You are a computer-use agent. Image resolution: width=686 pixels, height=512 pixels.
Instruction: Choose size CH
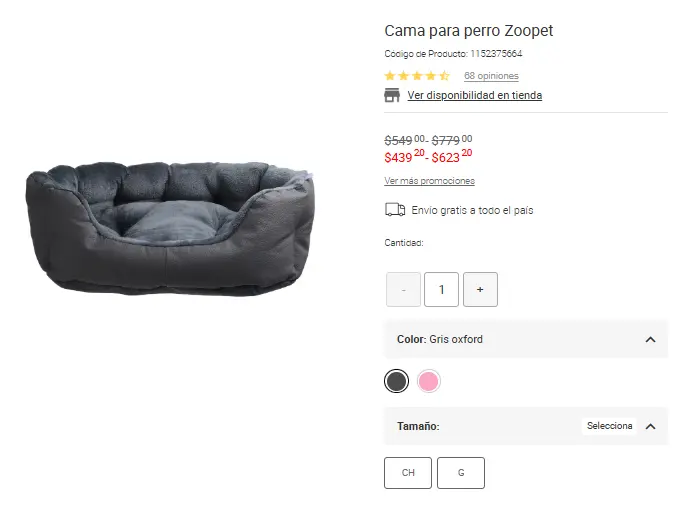click(x=408, y=473)
